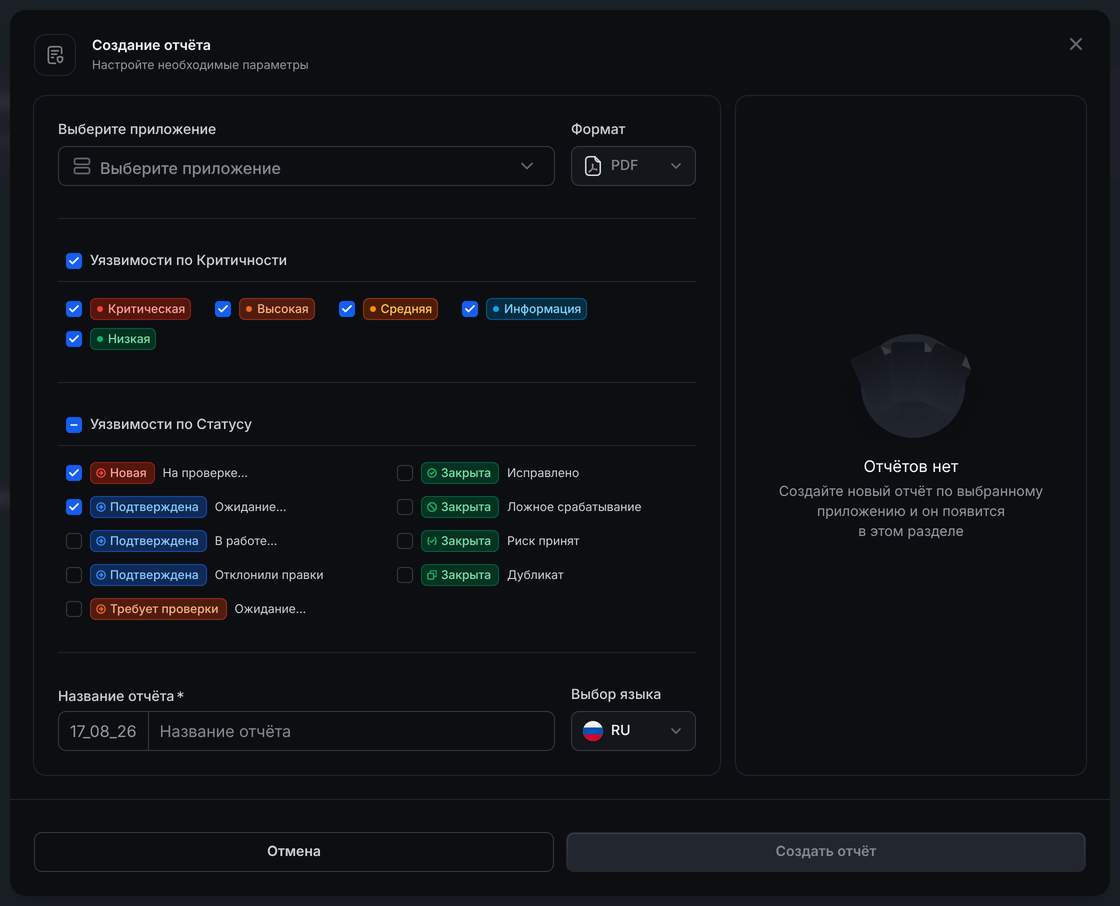Viewport: 1120px width, 906px height.
Task: Click the Отмена button
Action: [x=294, y=852]
